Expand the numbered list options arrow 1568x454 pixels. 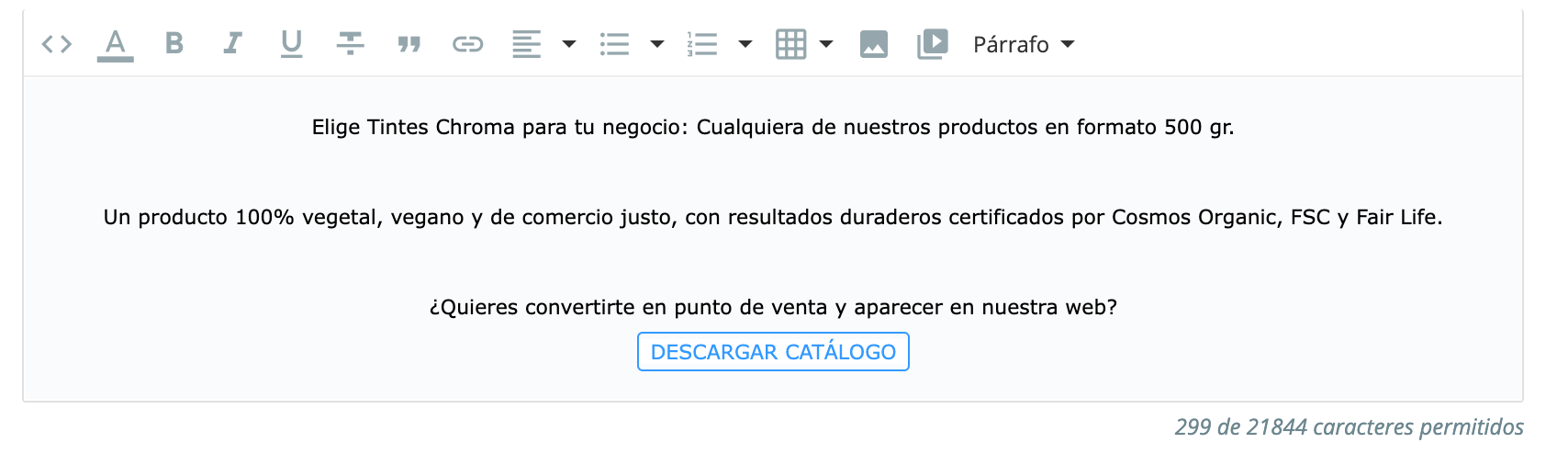(745, 44)
